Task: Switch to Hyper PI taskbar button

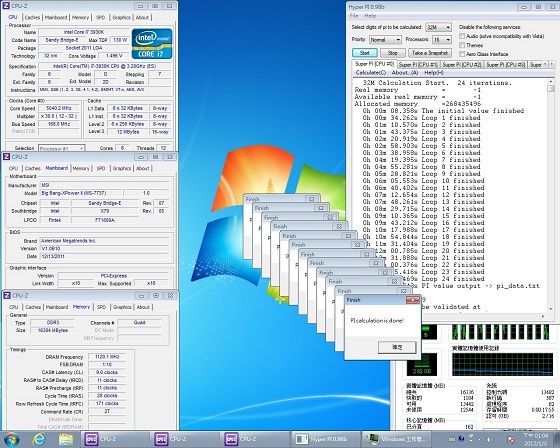Action: 325,439
